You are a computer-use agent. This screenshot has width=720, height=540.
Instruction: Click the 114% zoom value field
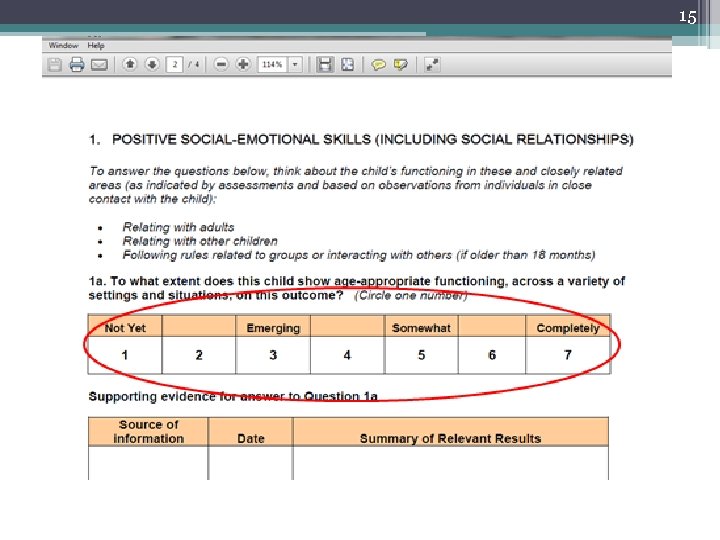(x=273, y=64)
